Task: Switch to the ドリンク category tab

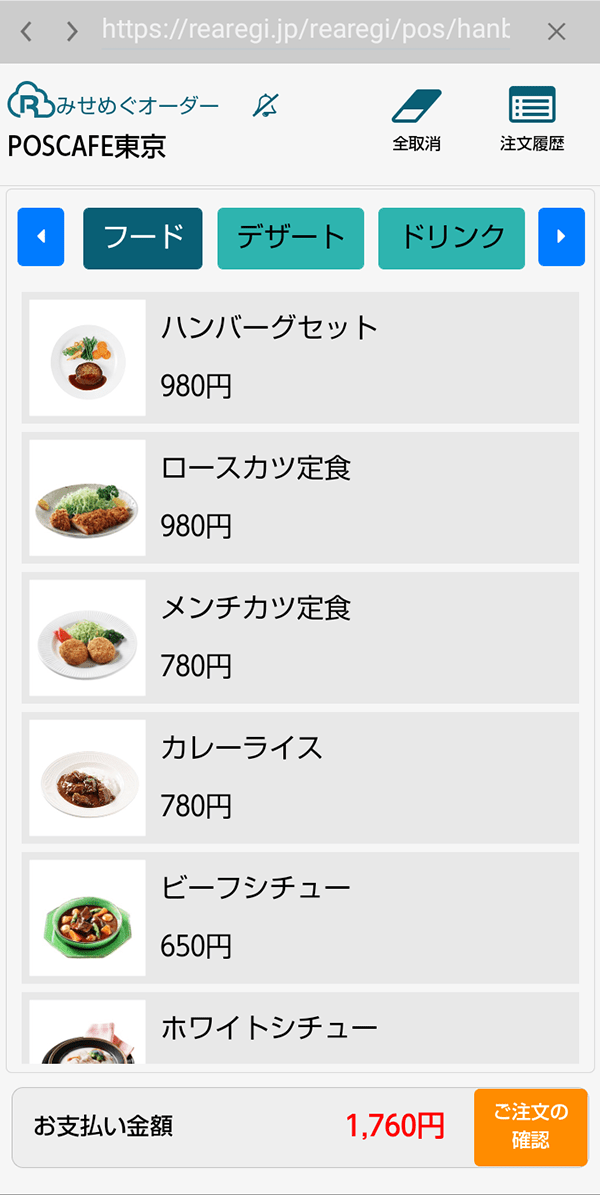Action: [x=451, y=238]
